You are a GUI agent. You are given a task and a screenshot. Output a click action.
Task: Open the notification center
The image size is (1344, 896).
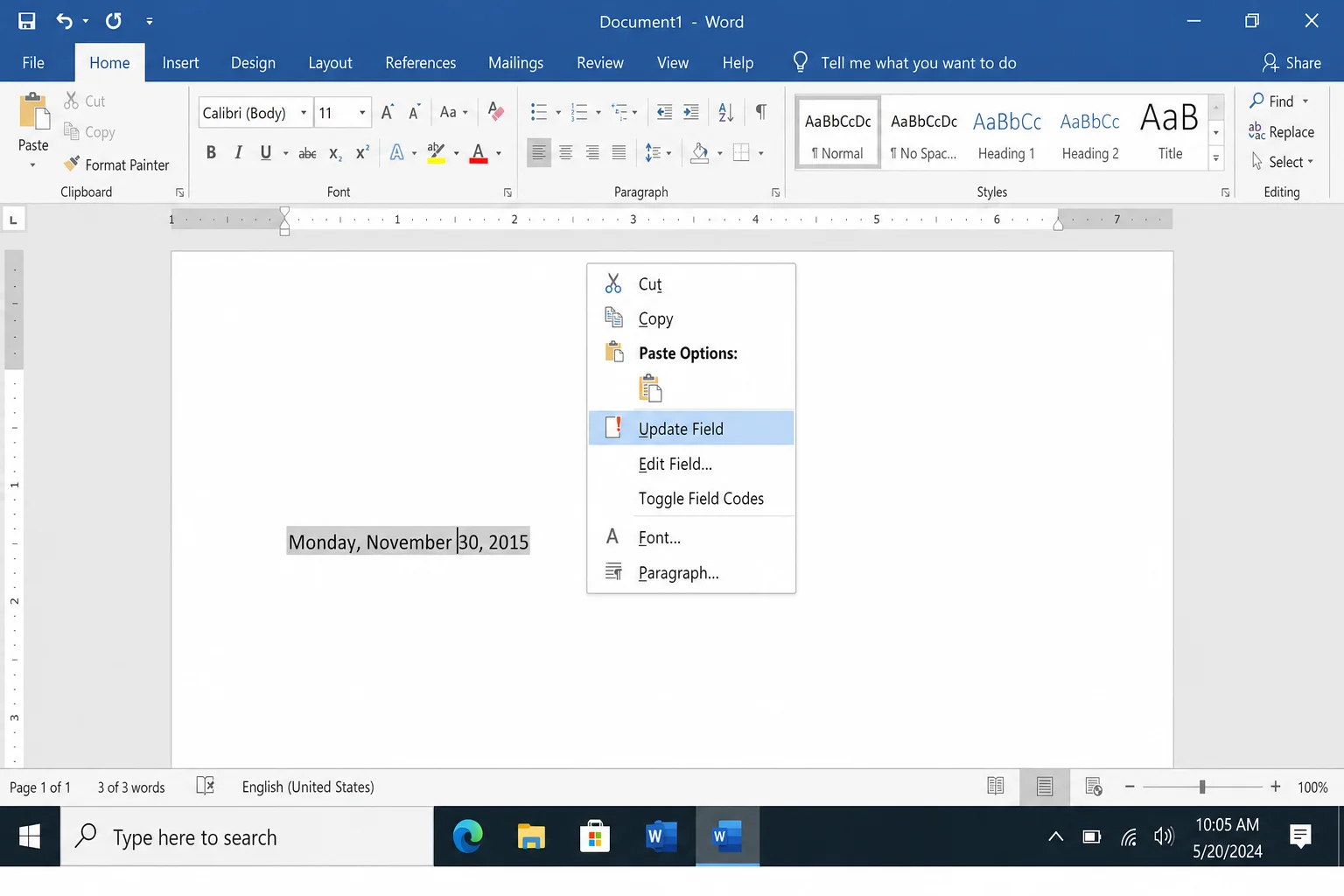click(x=1301, y=837)
